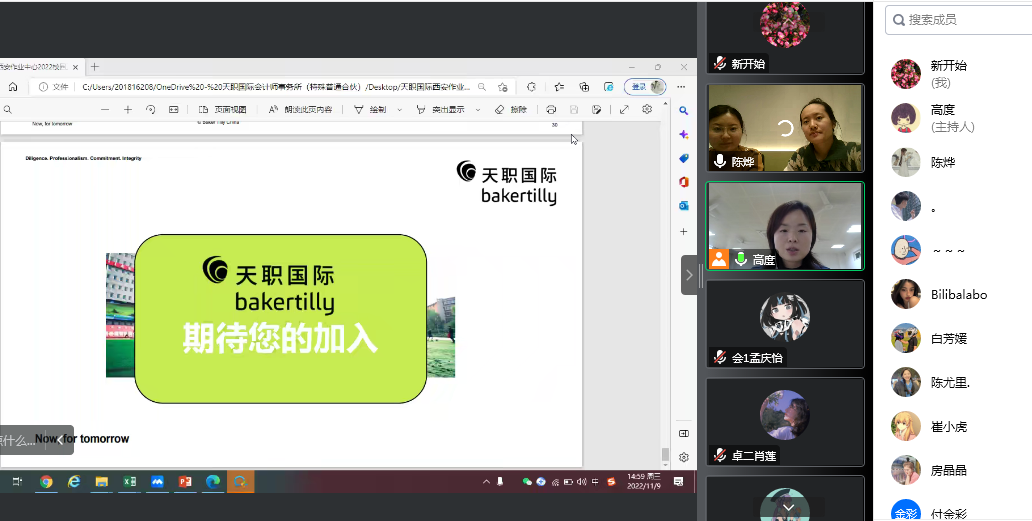Click the green microphone icon on 高度 tile
This screenshot has height=521, width=1032.
point(741,259)
